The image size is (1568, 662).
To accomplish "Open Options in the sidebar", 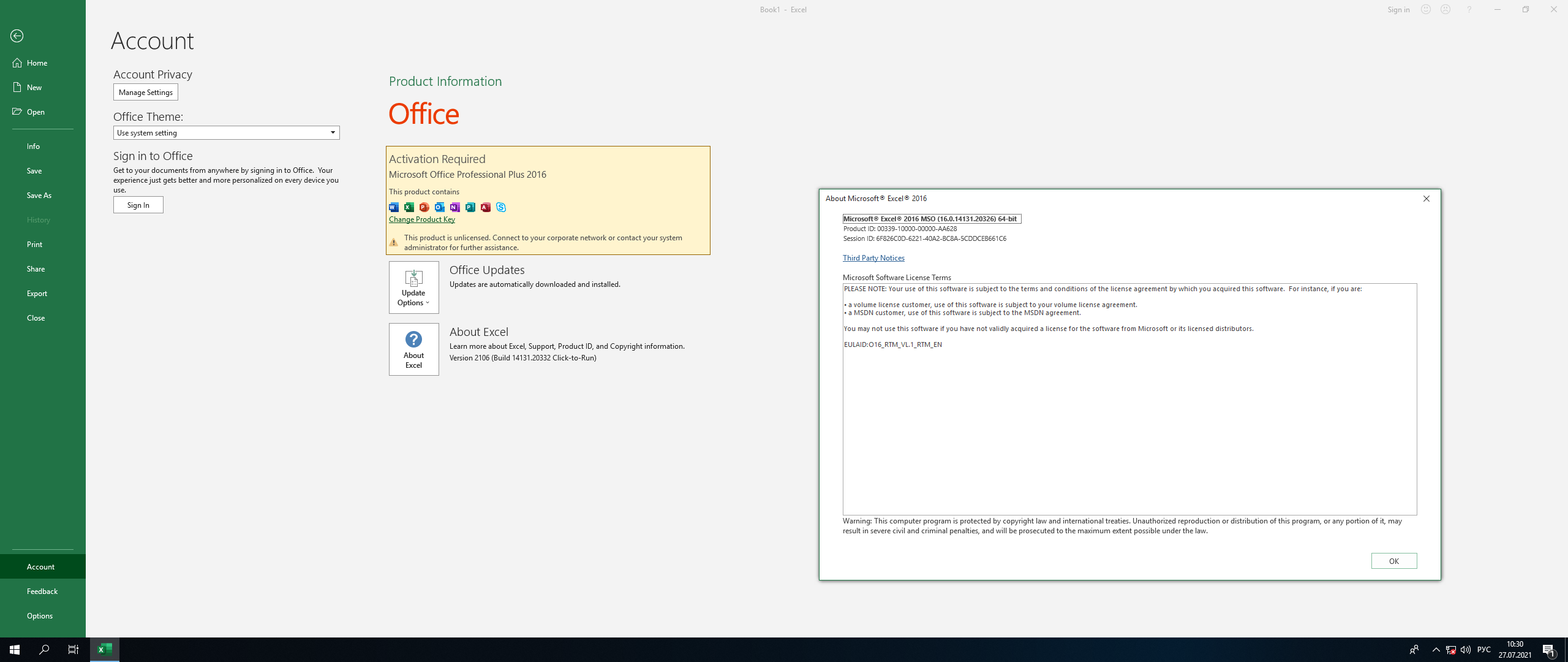I will pyautogui.click(x=43, y=615).
